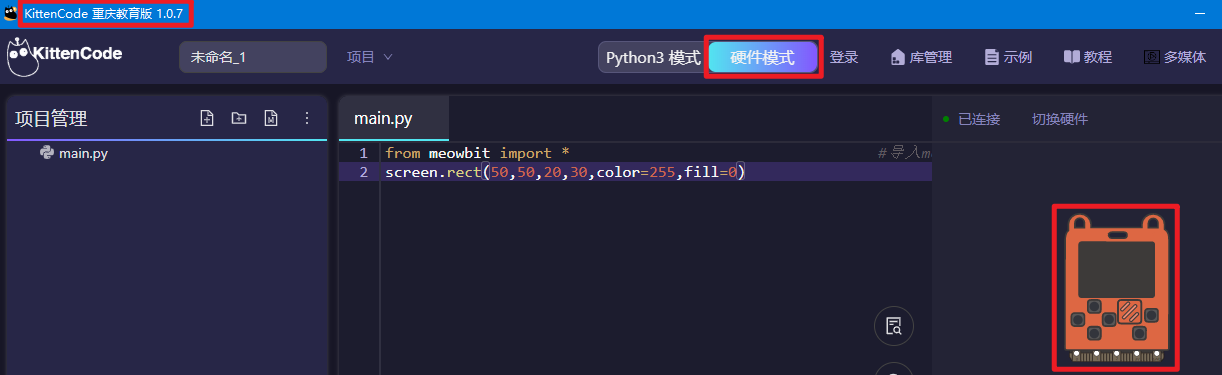Image resolution: width=1222 pixels, height=375 pixels.
Task: Click the project name field 未命名_1
Action: [x=253, y=57]
